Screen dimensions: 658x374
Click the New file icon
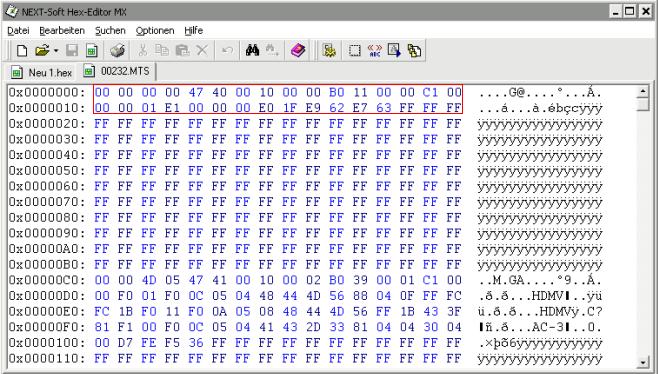click(22, 51)
